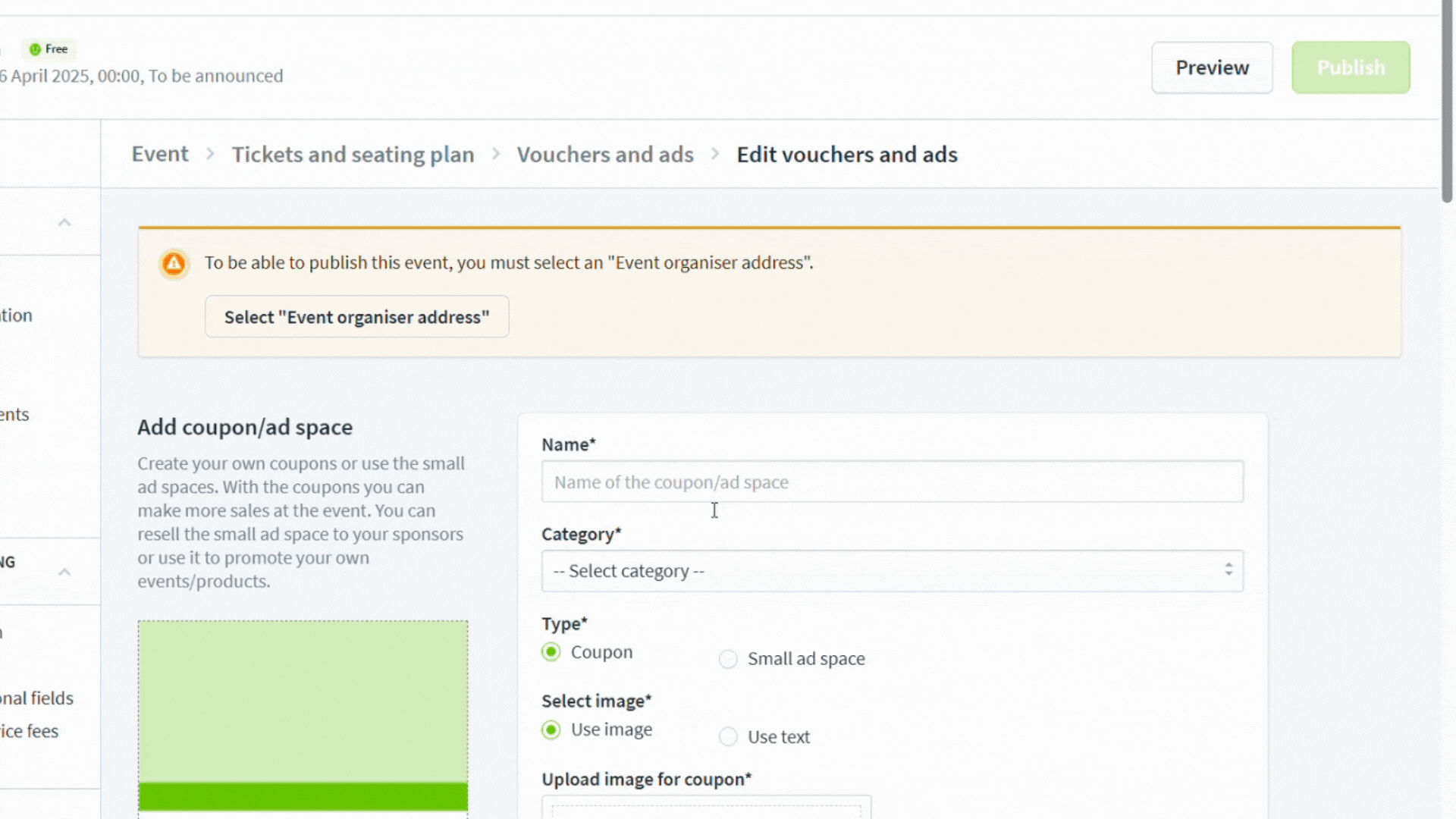
Task: Collapse the upper sidebar section chevron
Action: (64, 222)
